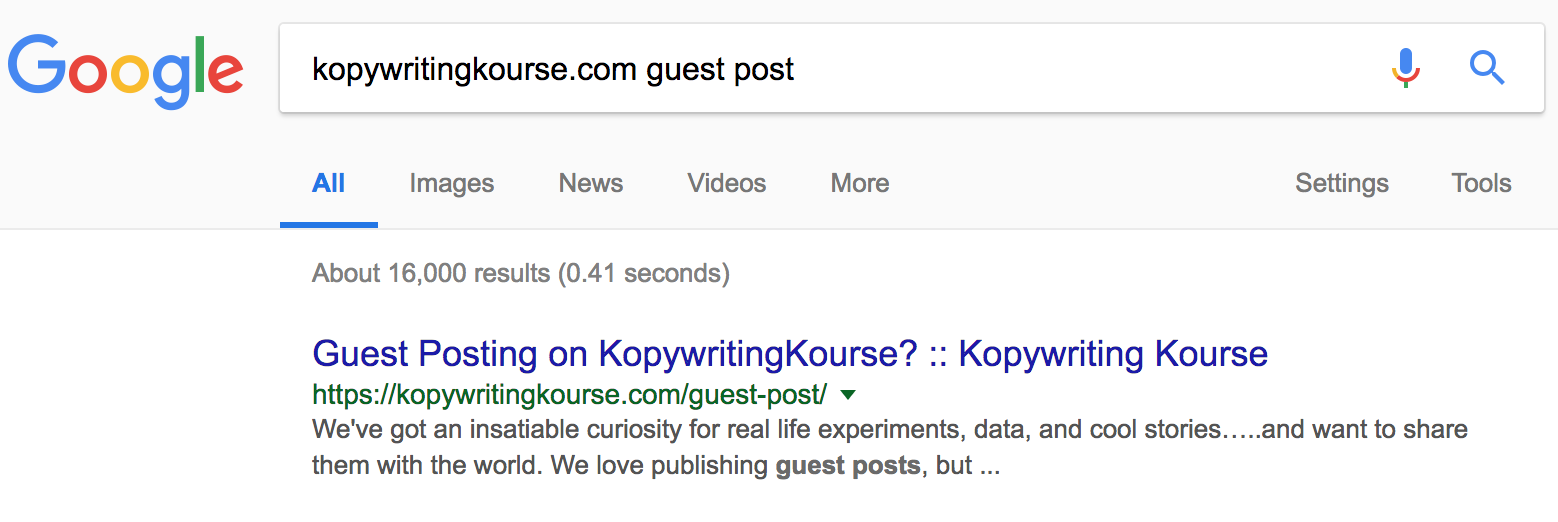Click the result snippet starting 'We've got an insatiable'
1558x522 pixels.
click(x=890, y=448)
